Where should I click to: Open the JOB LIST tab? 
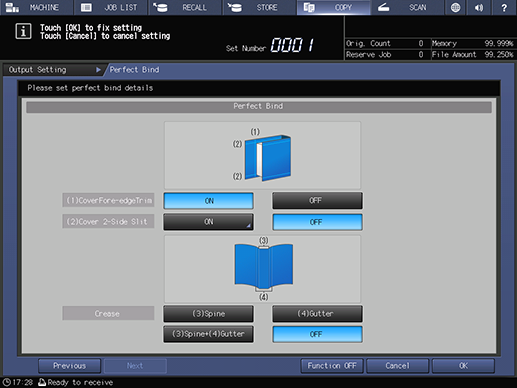(111, 7)
